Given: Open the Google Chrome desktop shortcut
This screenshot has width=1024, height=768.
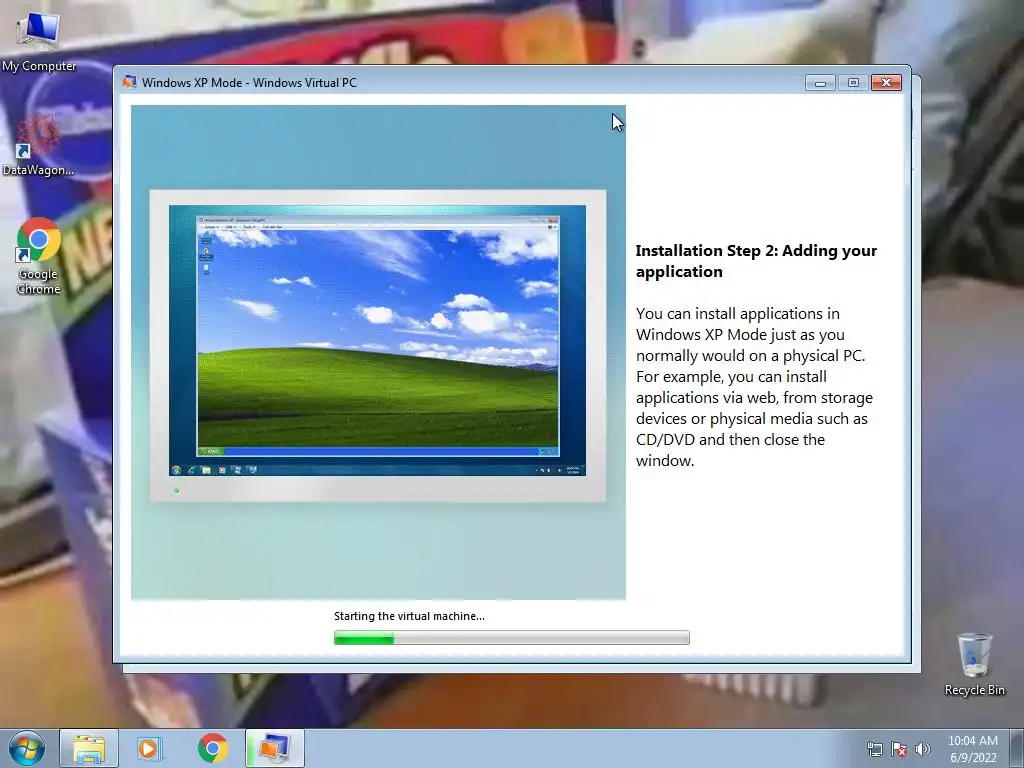Looking at the screenshot, I should pos(39,255).
